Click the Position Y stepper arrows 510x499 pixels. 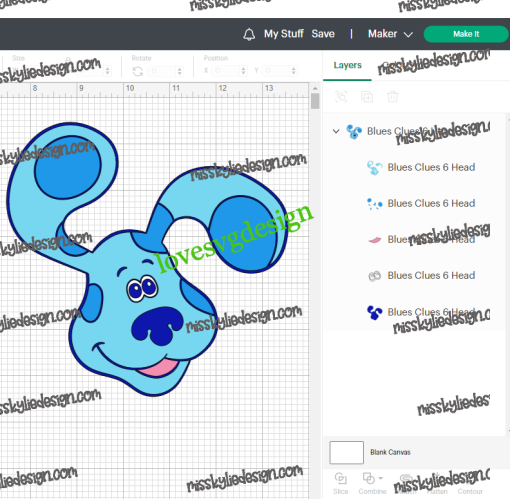294,71
